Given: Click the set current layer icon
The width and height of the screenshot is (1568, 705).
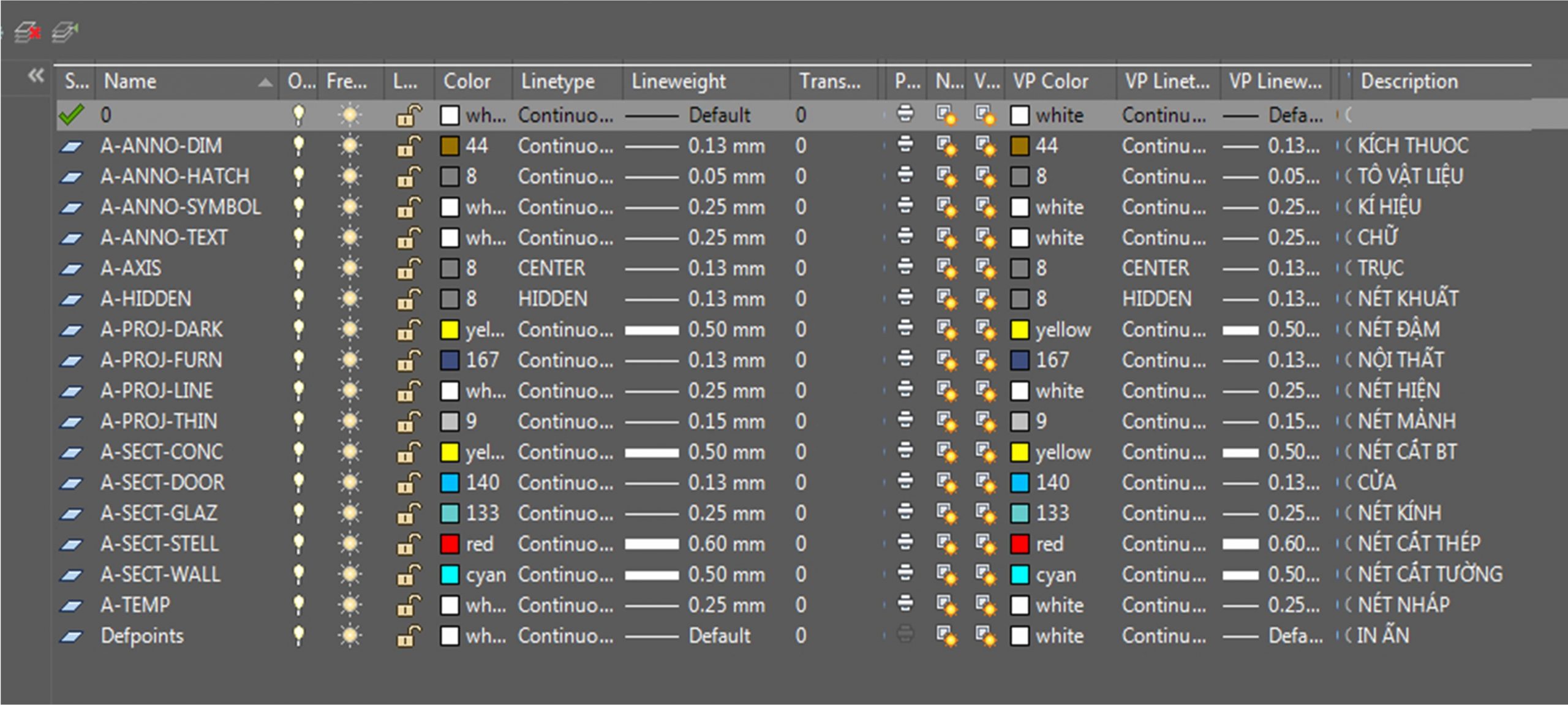Looking at the screenshot, I should tap(65, 31).
